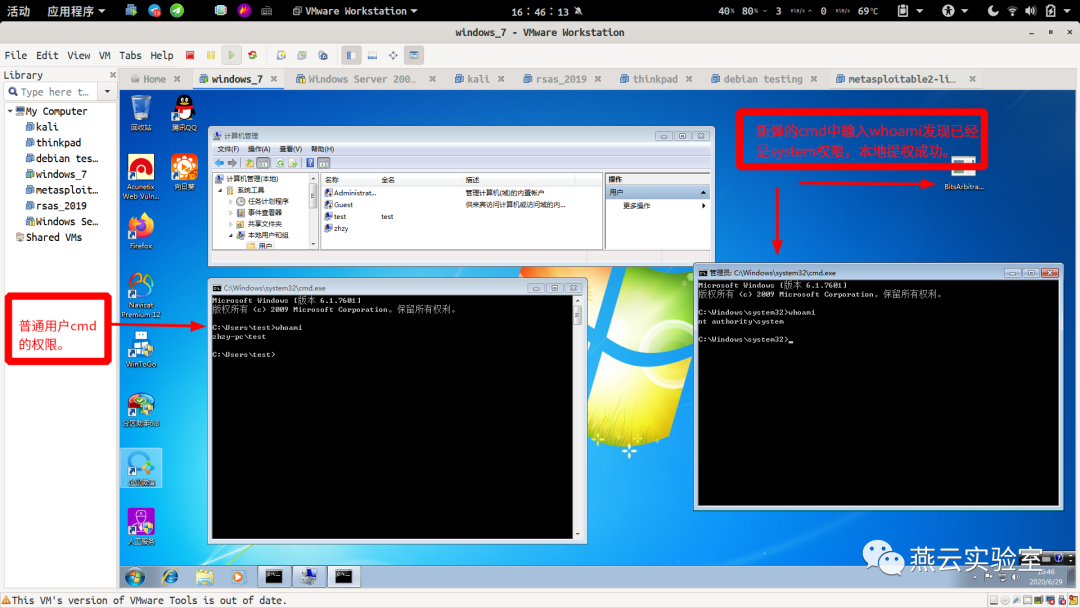Click the Revert to Snapshot toolbar icon
This screenshot has height=608, width=1080.
click(x=302, y=55)
